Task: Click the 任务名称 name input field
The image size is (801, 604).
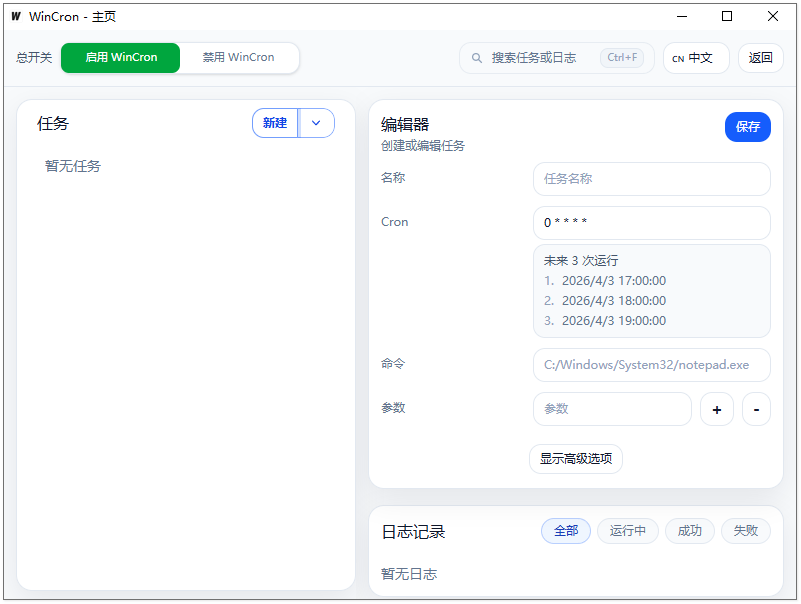Action: tap(651, 178)
